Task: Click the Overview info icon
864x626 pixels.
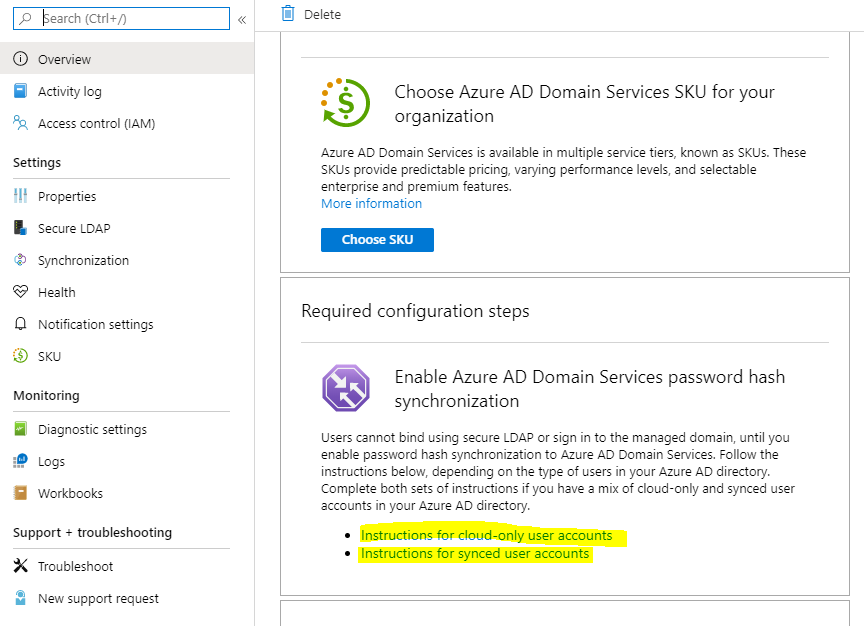Action: pos(20,59)
